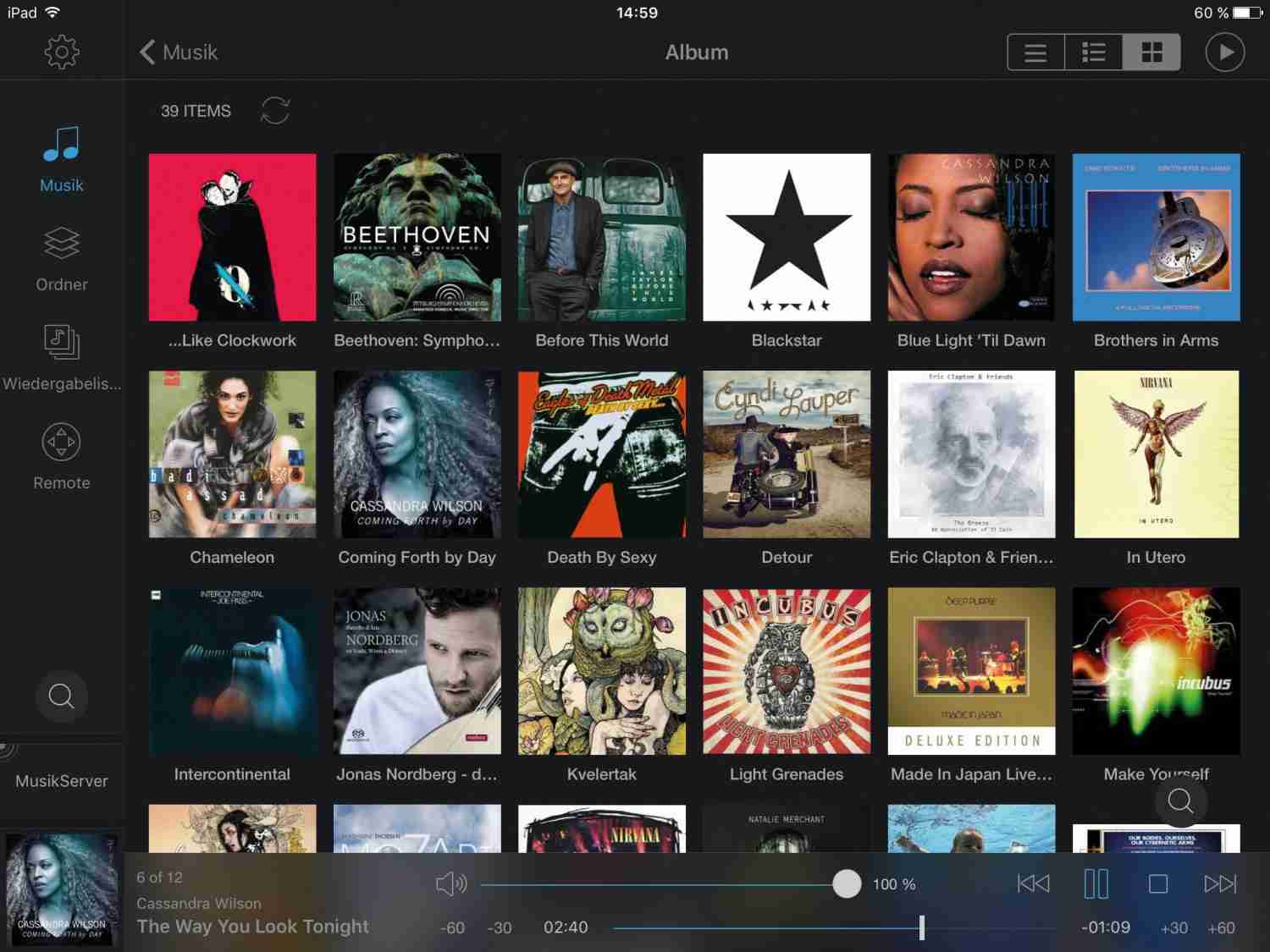Refresh the 39 items album list
The image size is (1270, 952).
coord(275,110)
